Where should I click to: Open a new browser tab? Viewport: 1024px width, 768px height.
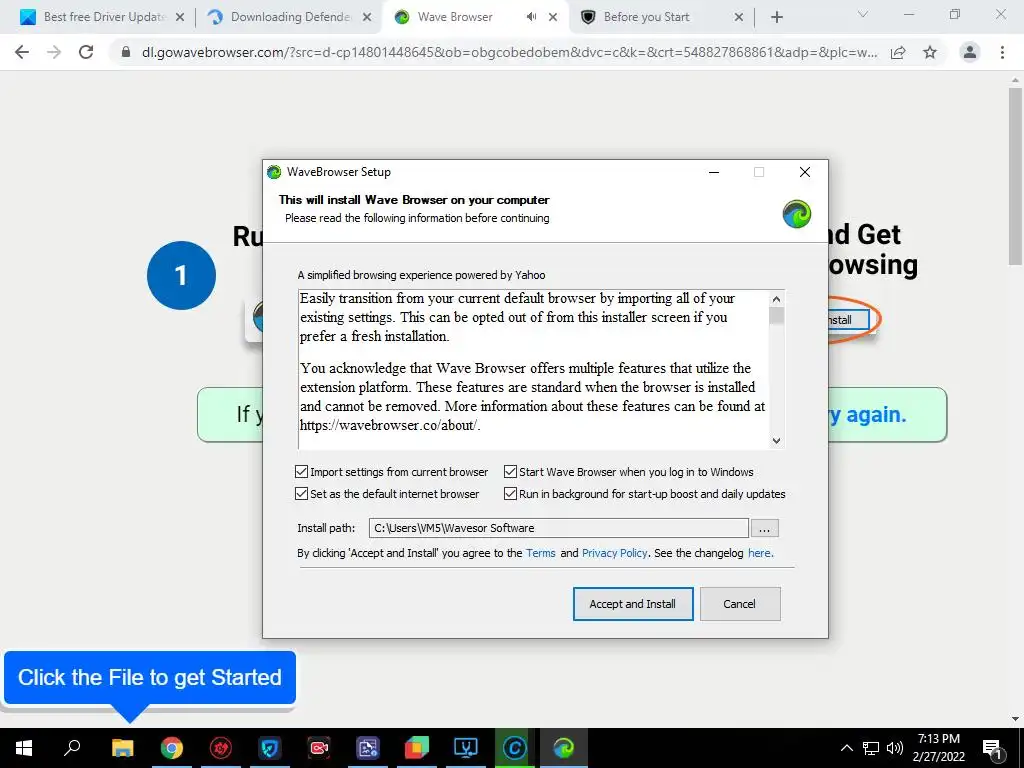pyautogui.click(x=776, y=17)
